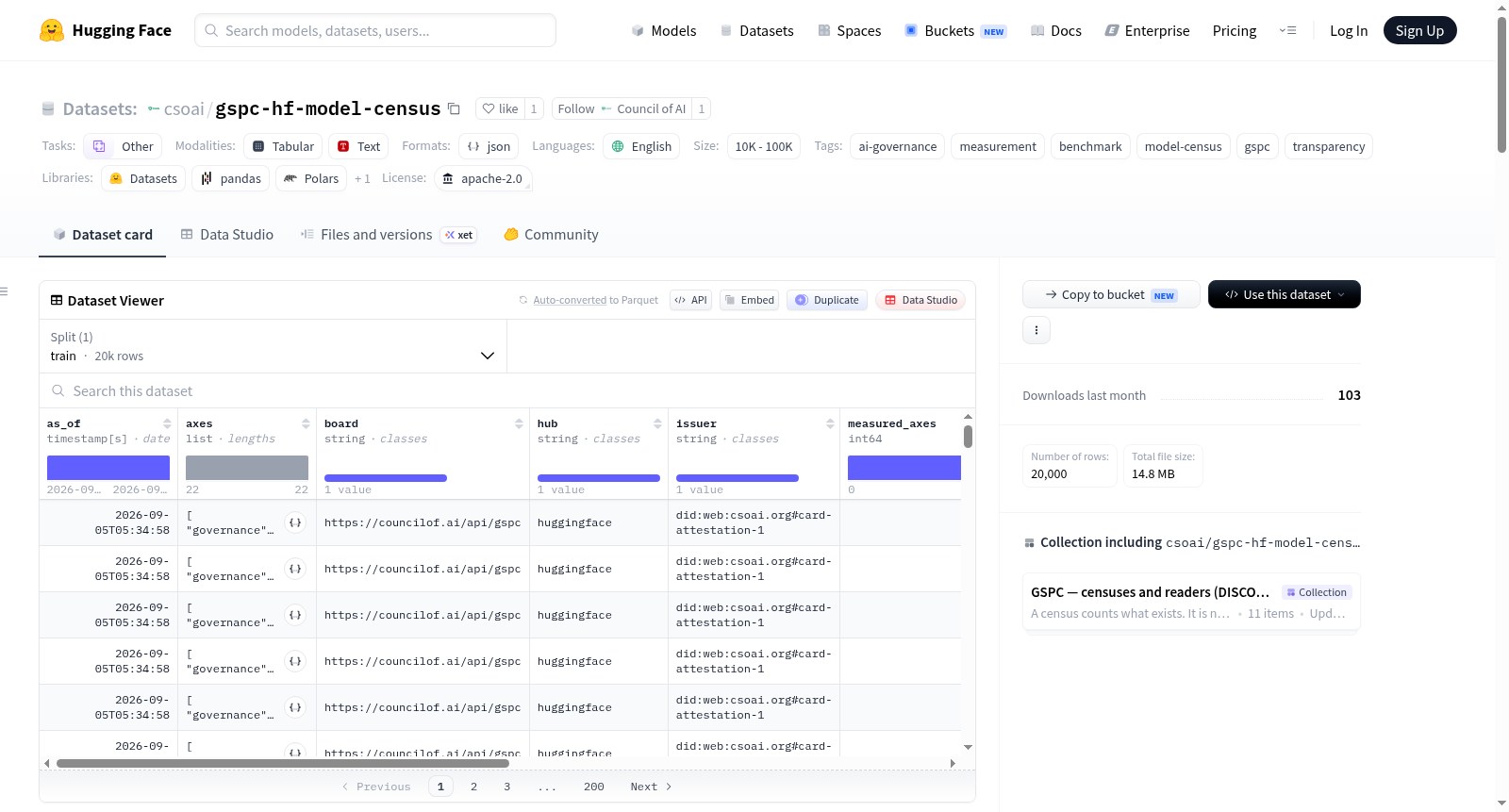Viewport: 1509px width, 812px height.
Task: Open the model-census tag
Action: [1183, 146]
